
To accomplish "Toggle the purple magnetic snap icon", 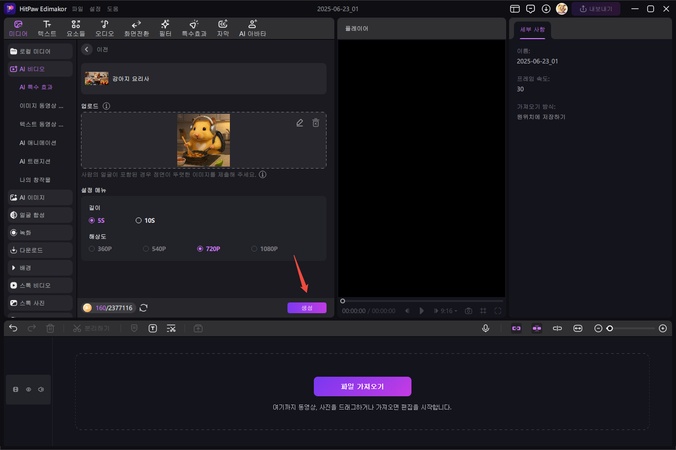I will tap(537, 328).
